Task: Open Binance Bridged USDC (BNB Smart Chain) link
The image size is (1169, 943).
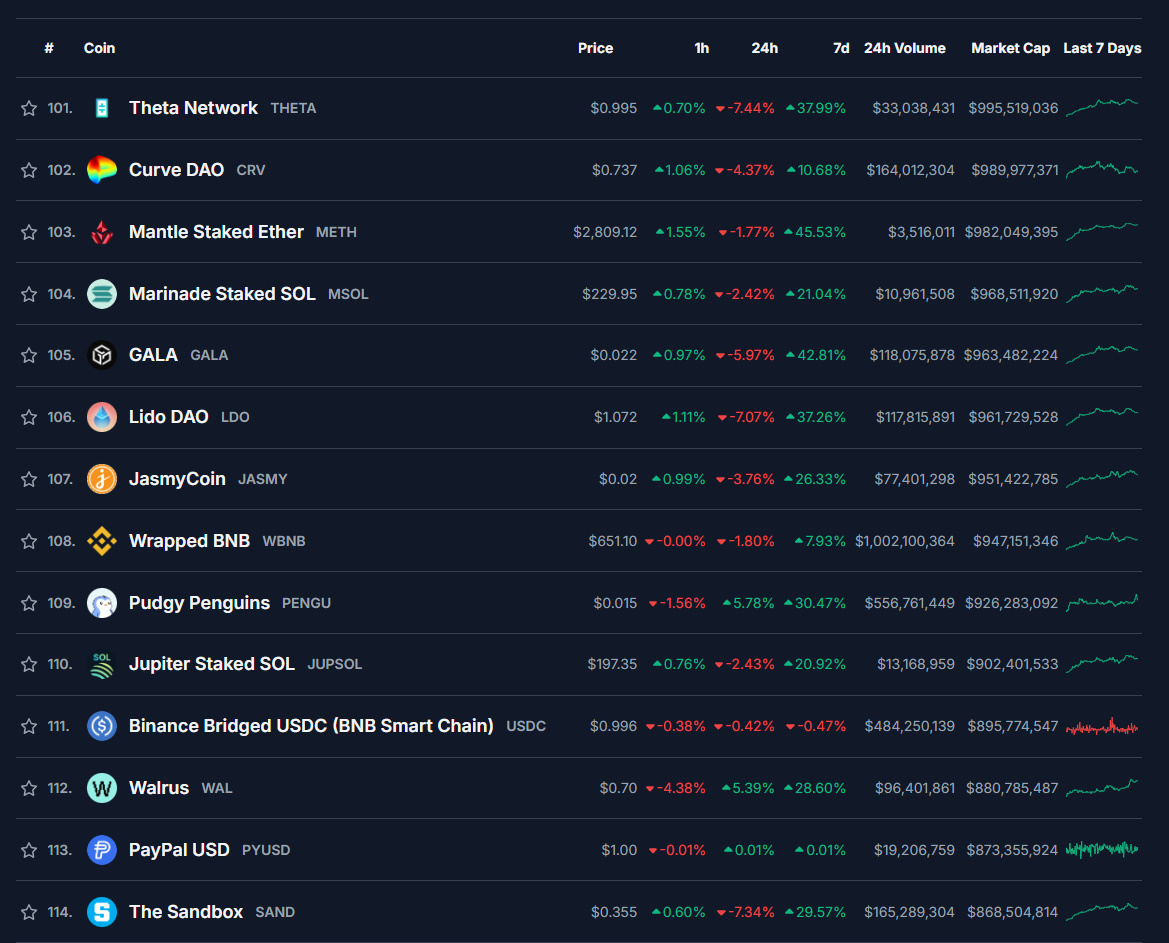Action: point(311,726)
